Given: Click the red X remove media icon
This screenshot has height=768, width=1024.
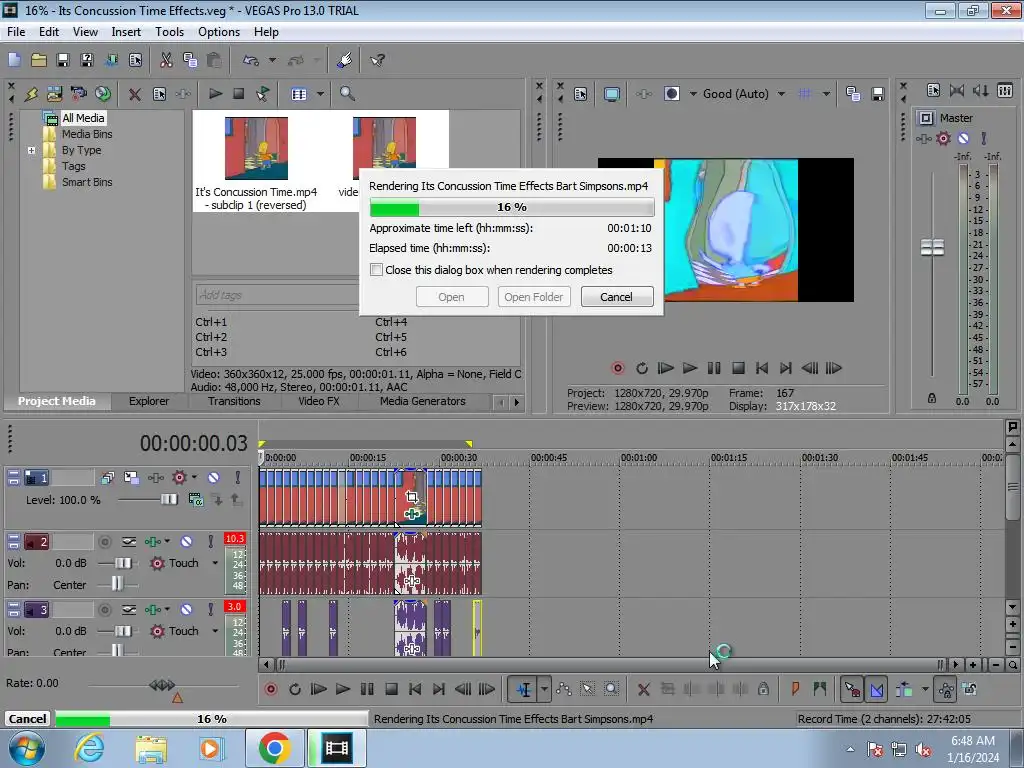Looking at the screenshot, I should 135,94.
